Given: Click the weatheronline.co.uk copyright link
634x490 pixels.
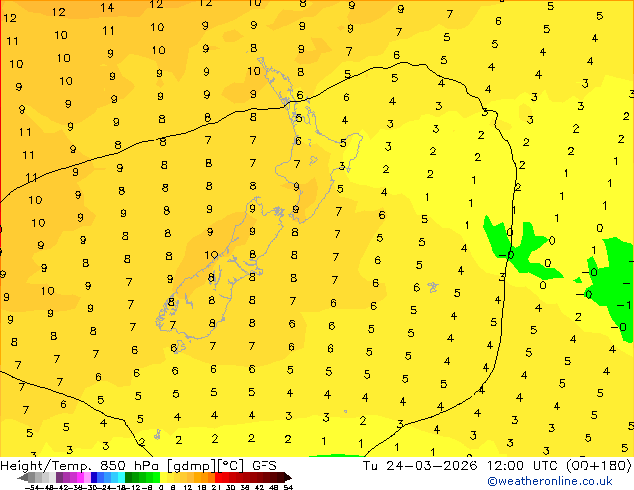Looking at the screenshot, I should (550, 481).
